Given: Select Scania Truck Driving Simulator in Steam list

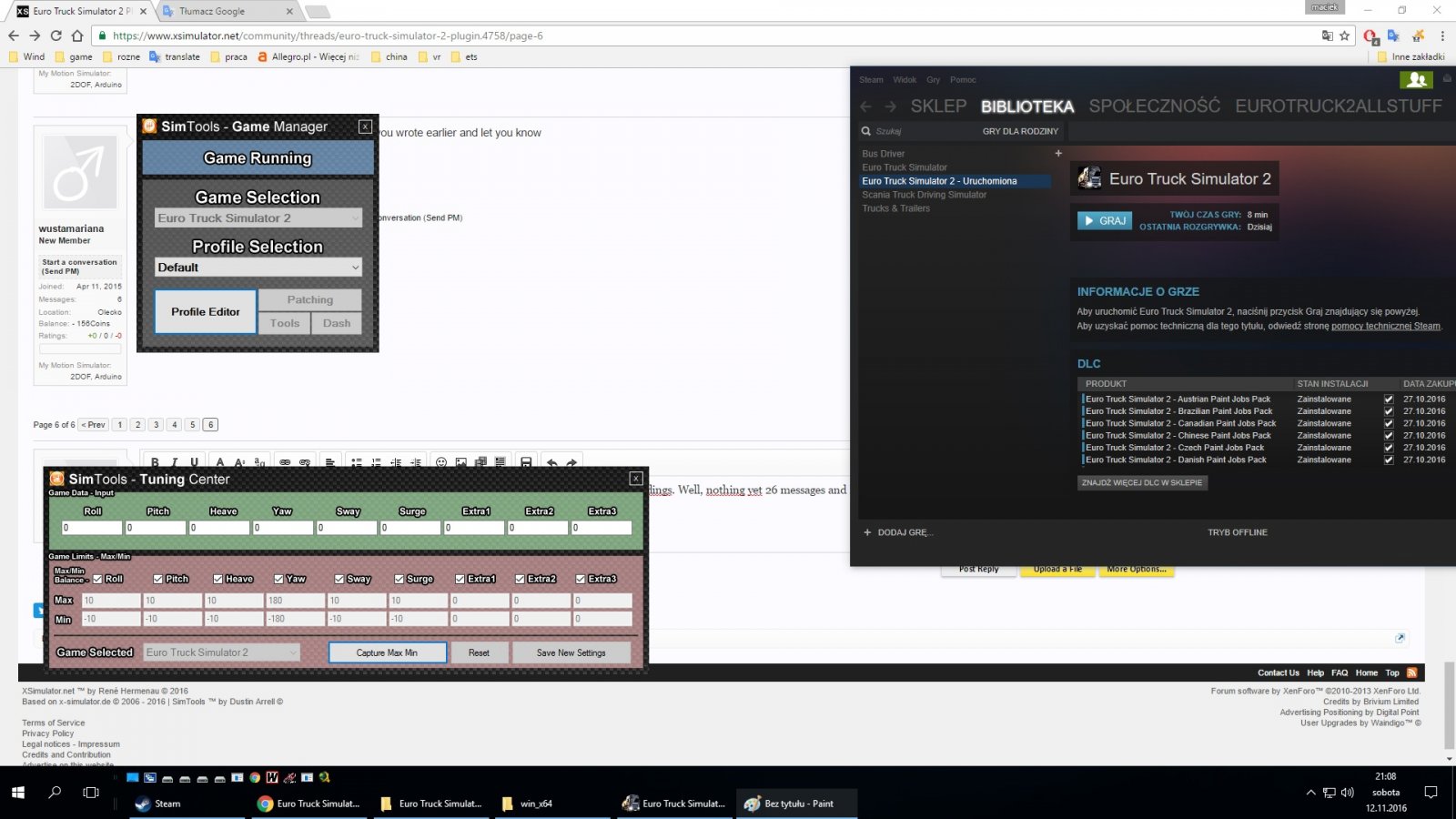Looking at the screenshot, I should click(924, 195).
